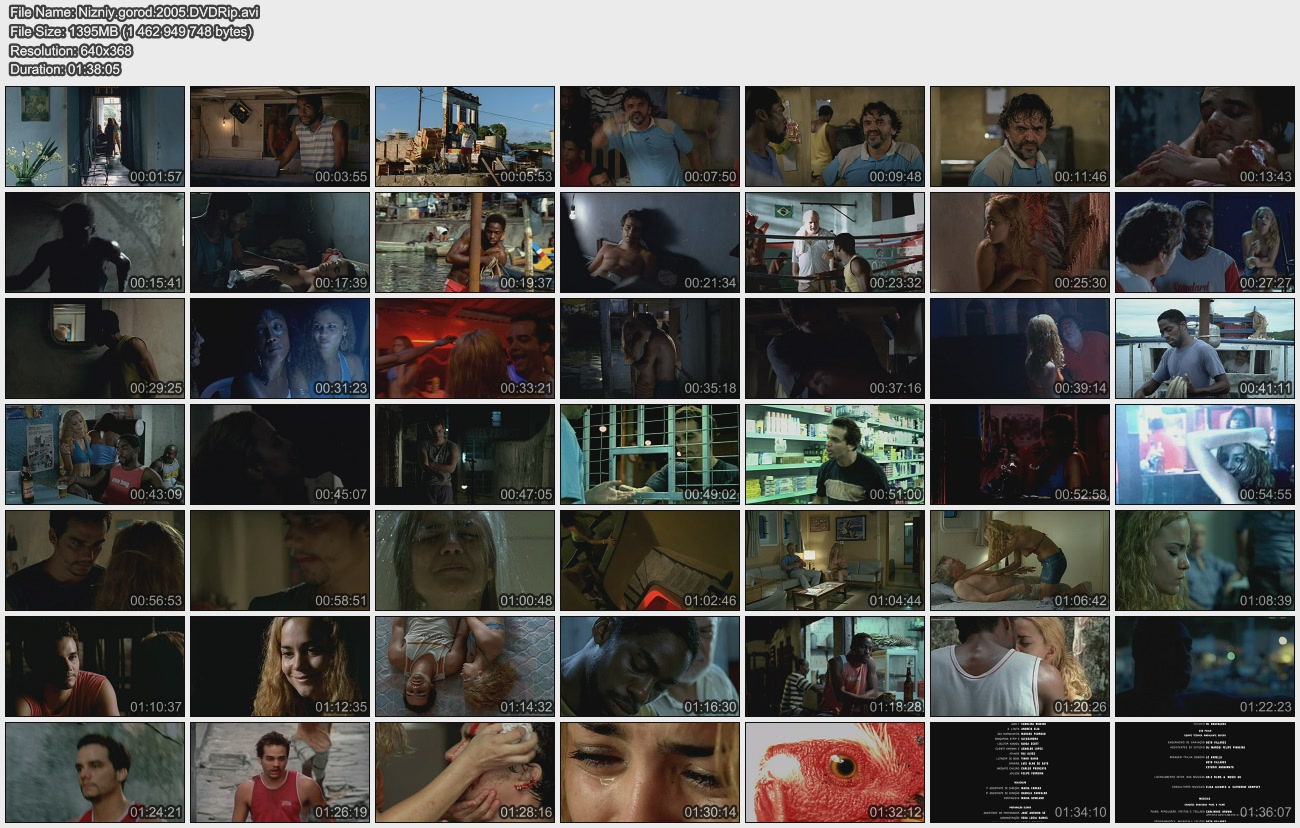Select the shower scene thumbnail at 01:00:48
This screenshot has width=1300, height=828.
[x=465, y=560]
